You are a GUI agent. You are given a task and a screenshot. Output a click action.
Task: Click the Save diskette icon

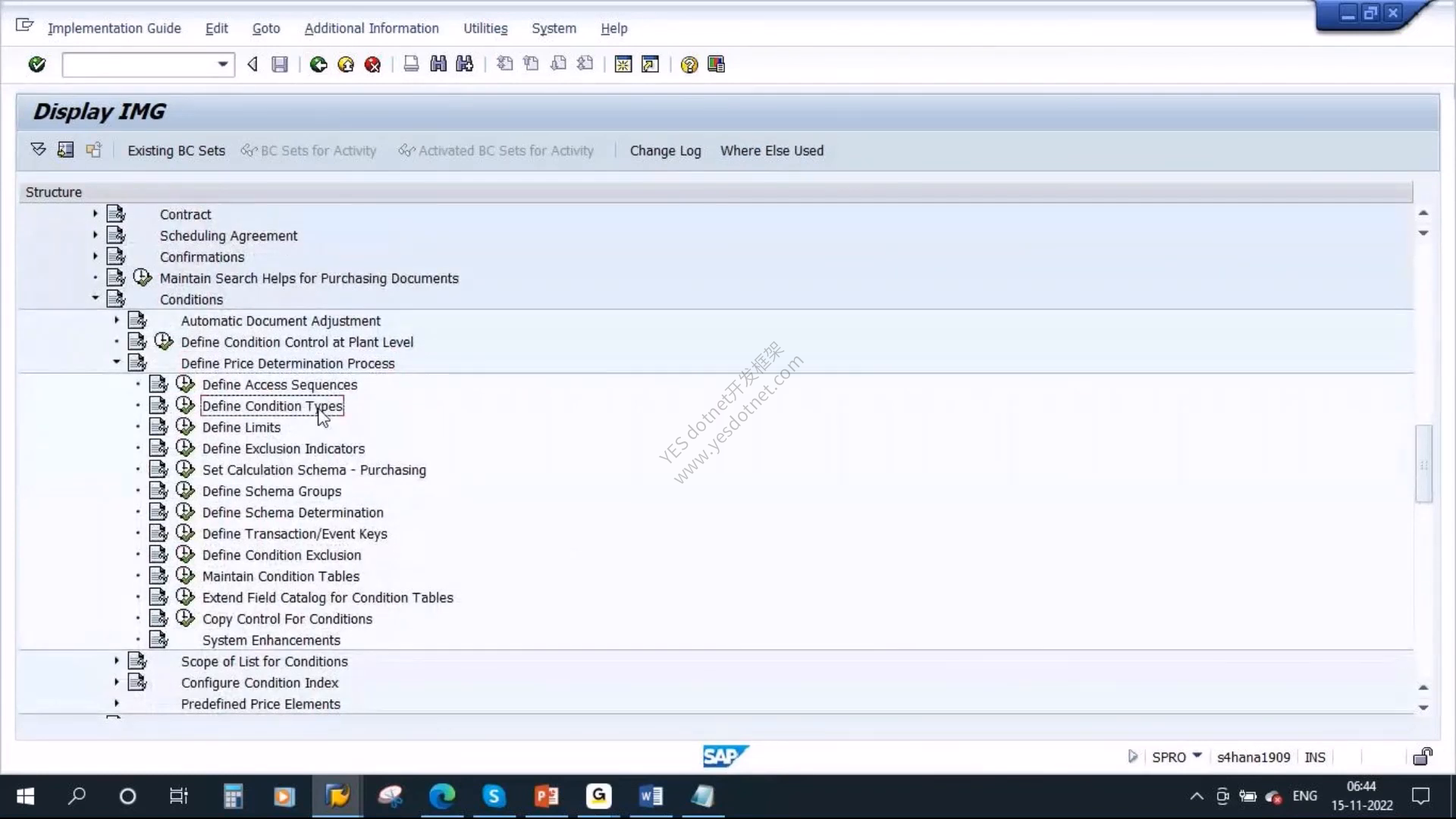click(x=280, y=64)
